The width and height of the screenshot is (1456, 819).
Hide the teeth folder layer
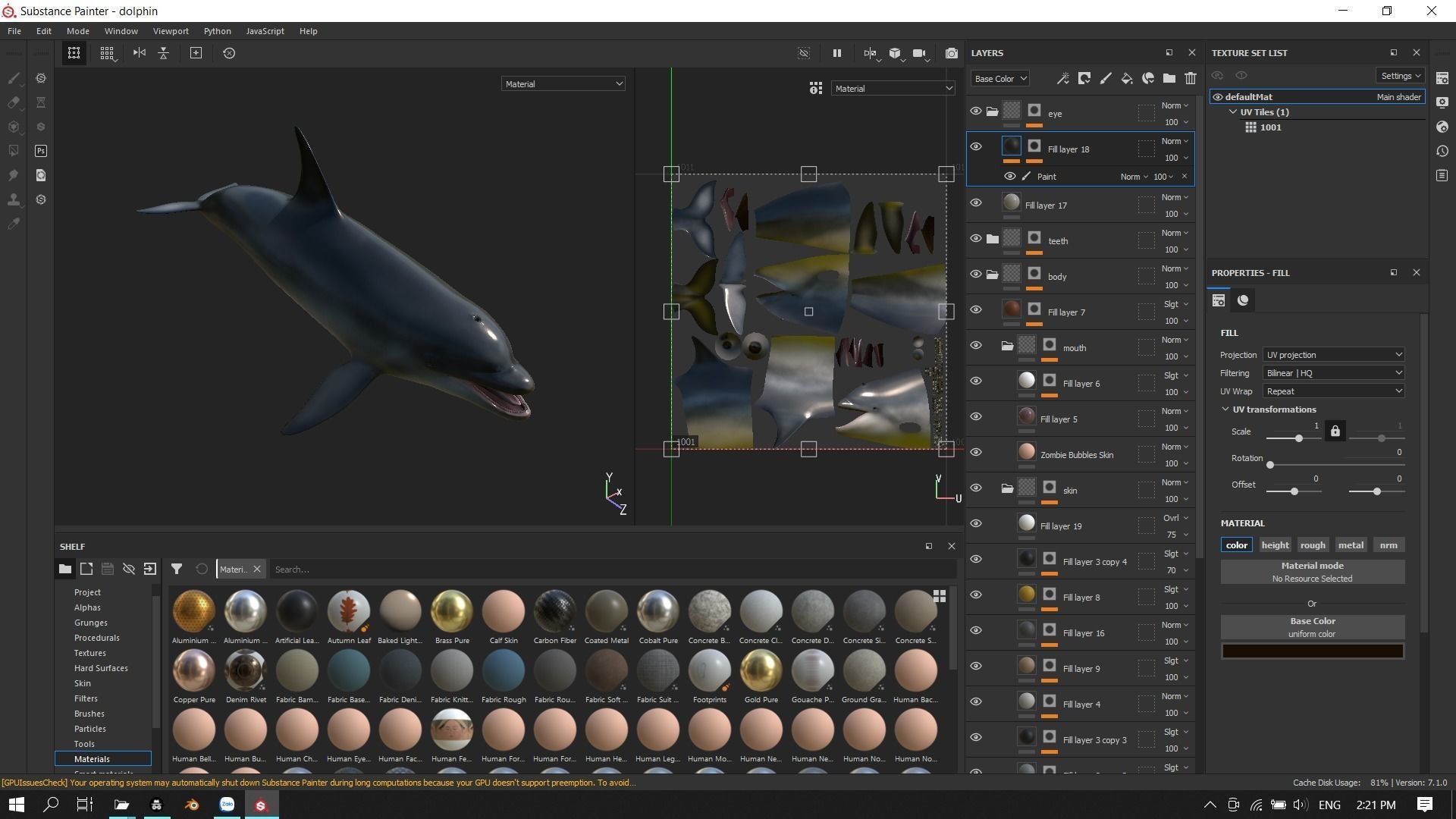coord(976,239)
